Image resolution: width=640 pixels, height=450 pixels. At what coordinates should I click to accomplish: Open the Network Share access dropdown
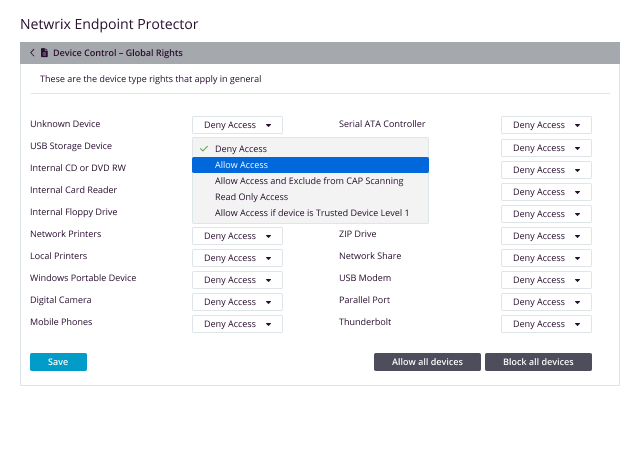[546, 258]
